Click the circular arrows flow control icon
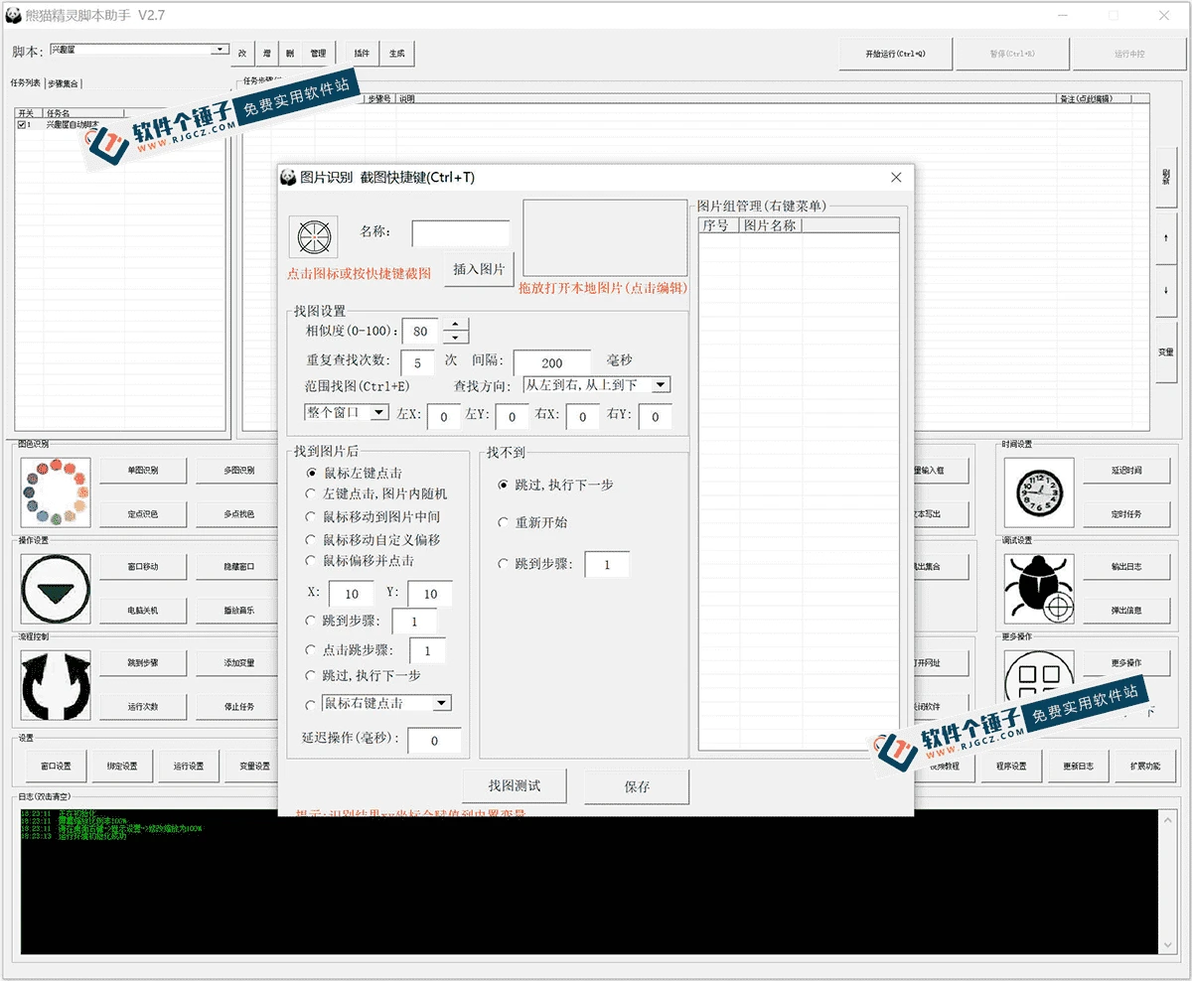Screen dimensions: 1192x981 (55, 685)
